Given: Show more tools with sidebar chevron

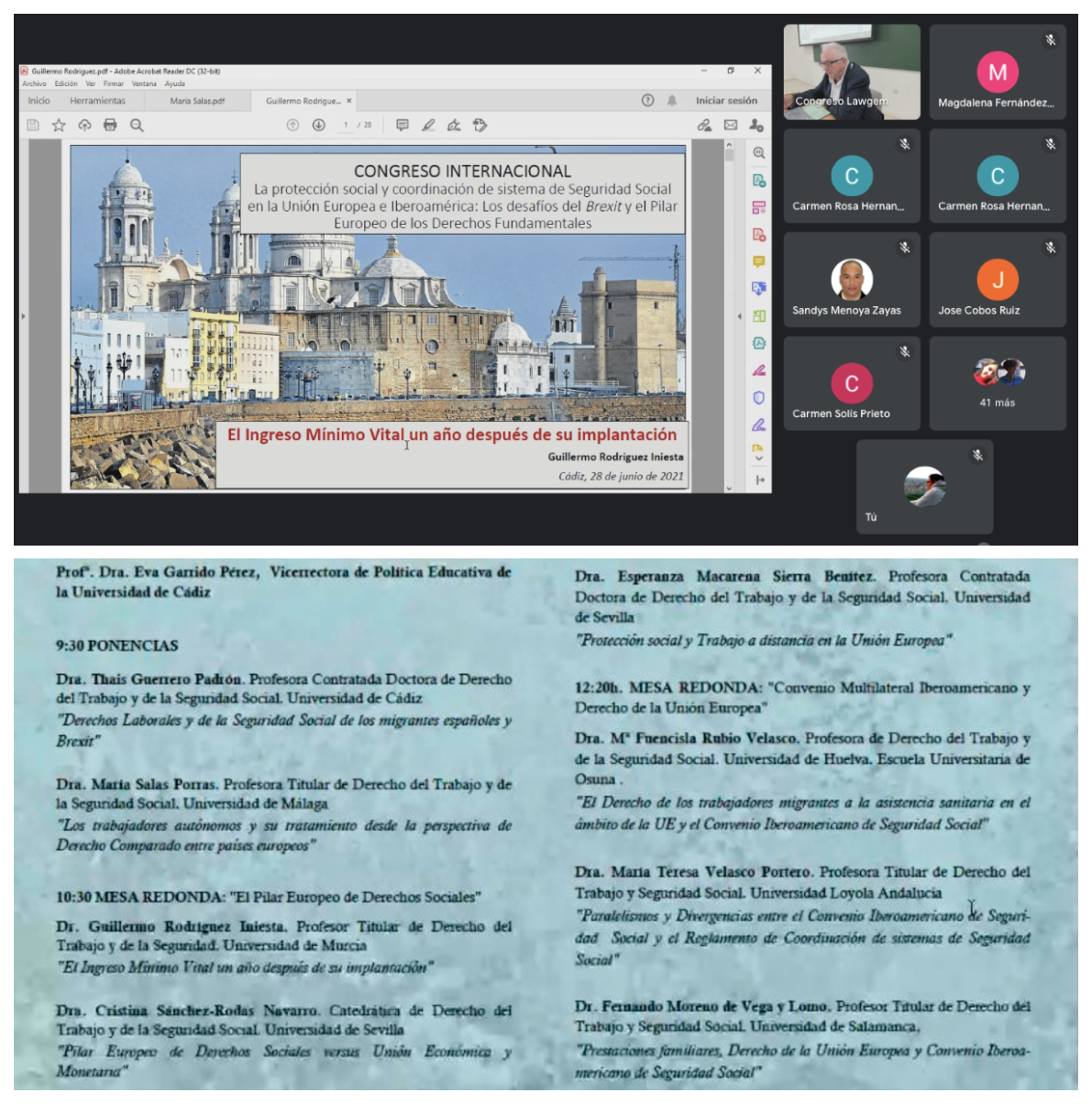Looking at the screenshot, I should pos(758,458).
